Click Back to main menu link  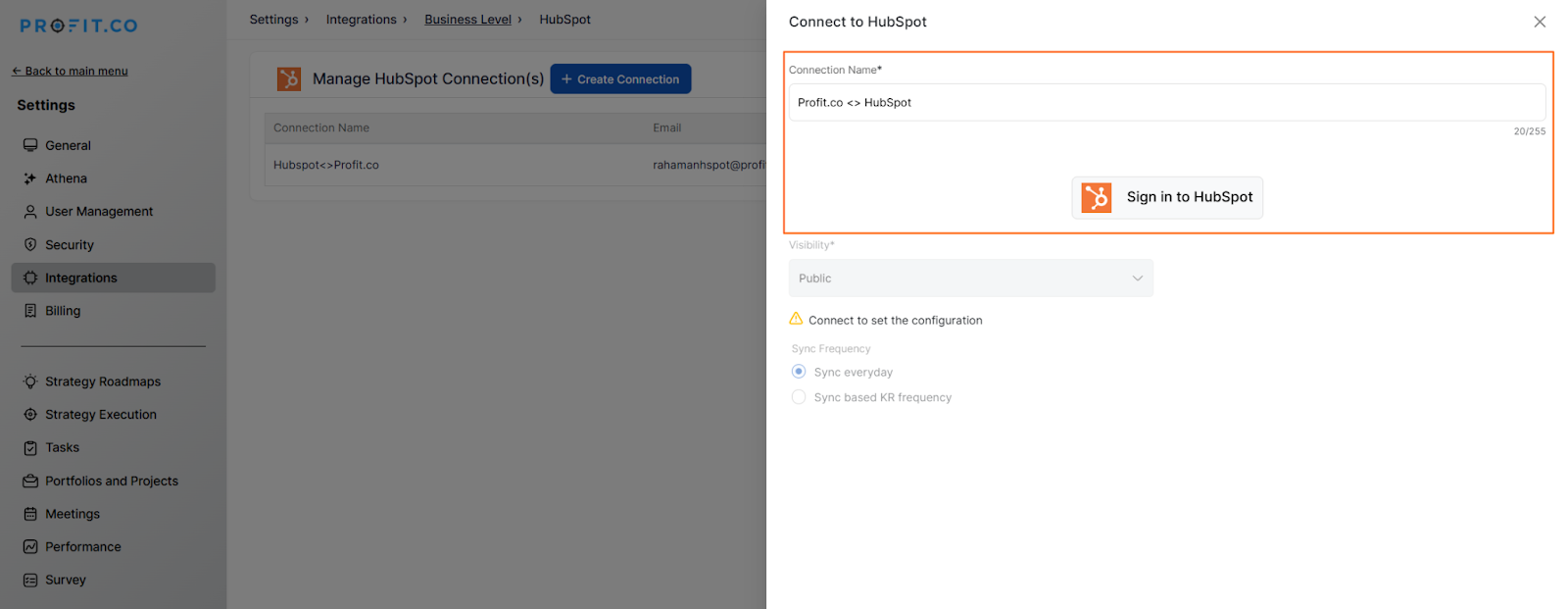[x=70, y=71]
